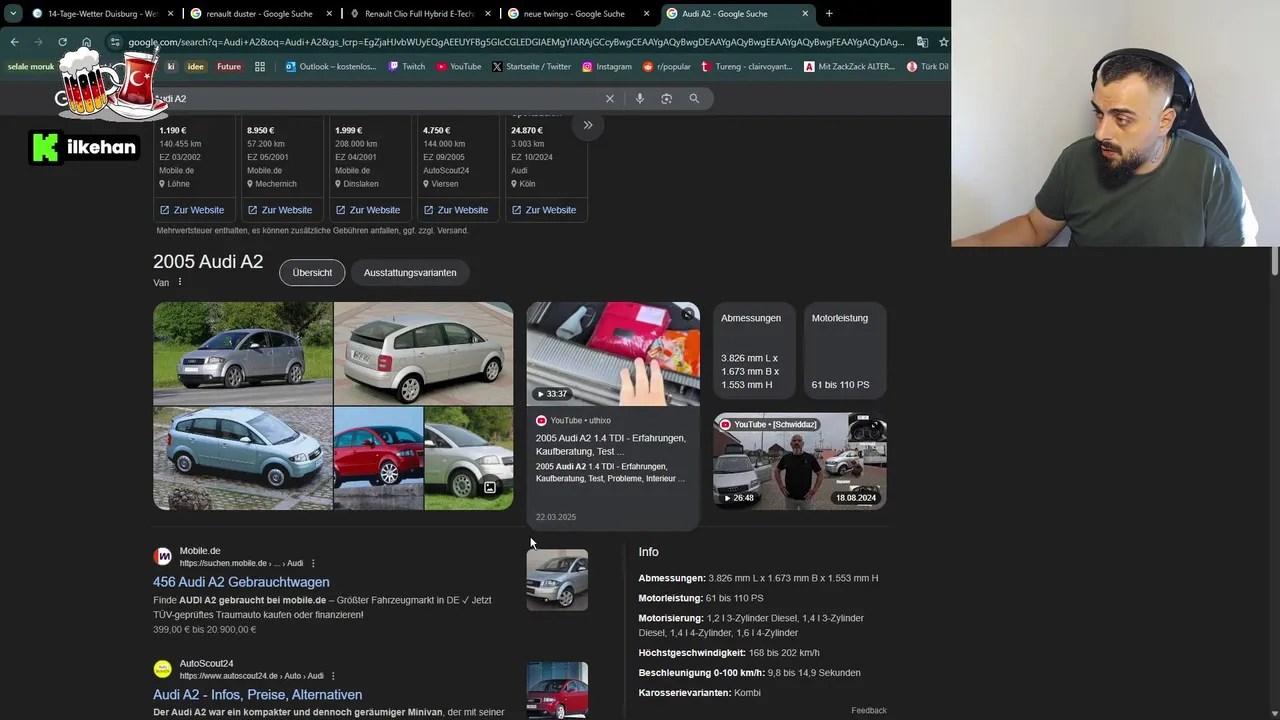Open Zur Website for the Viersen listing
This screenshot has height=720, width=1280.
pos(455,210)
